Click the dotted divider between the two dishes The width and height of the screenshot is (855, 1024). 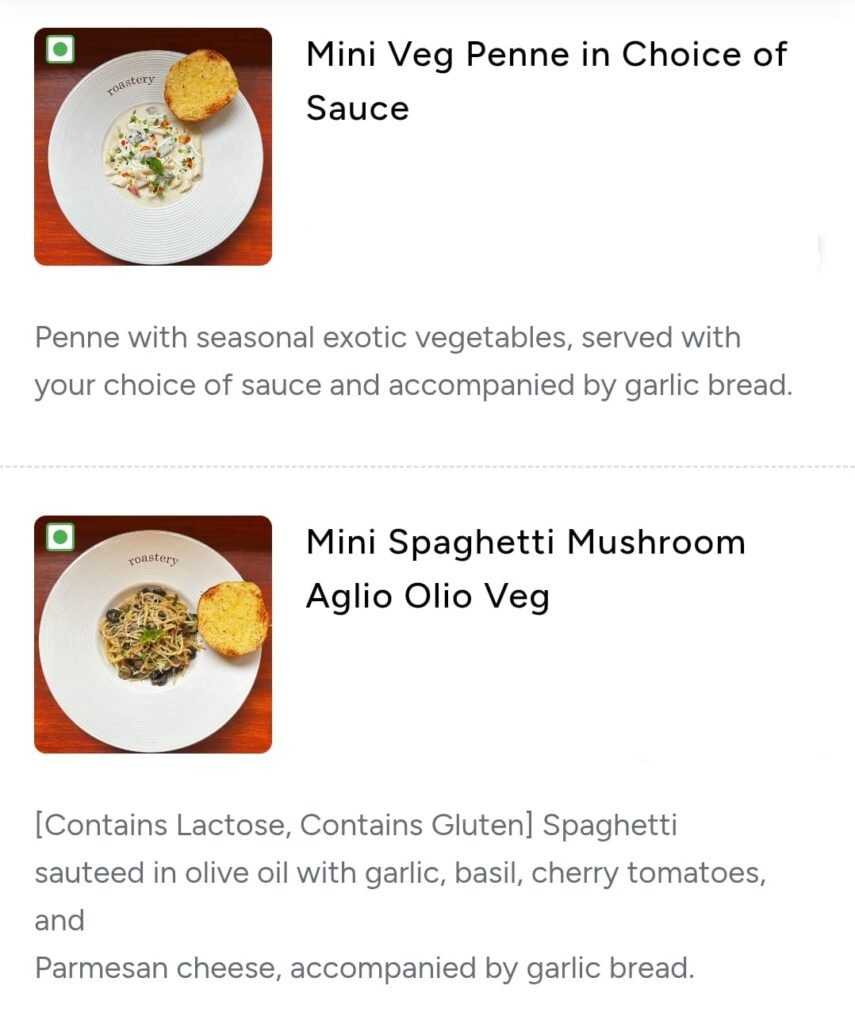(x=427, y=466)
